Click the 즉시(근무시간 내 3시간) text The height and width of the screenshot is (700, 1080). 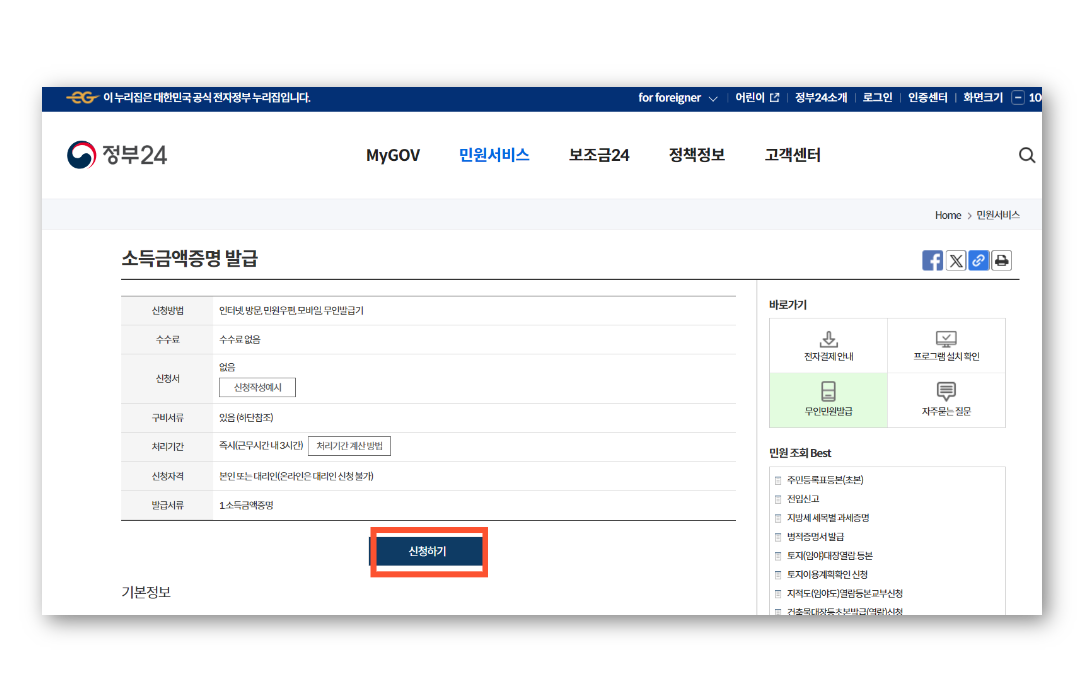point(261,446)
